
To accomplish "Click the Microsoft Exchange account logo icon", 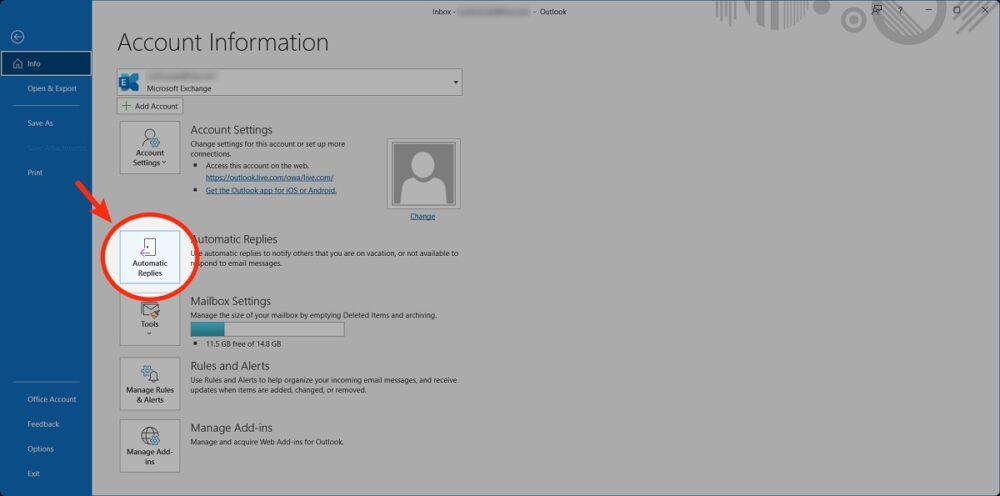I will (129, 82).
